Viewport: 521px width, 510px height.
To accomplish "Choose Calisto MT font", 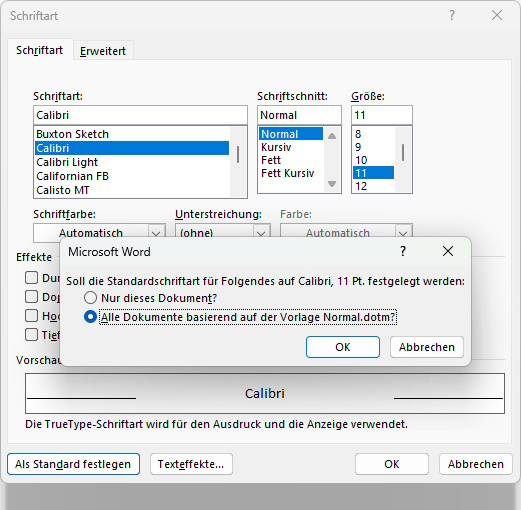I will pos(132,190).
